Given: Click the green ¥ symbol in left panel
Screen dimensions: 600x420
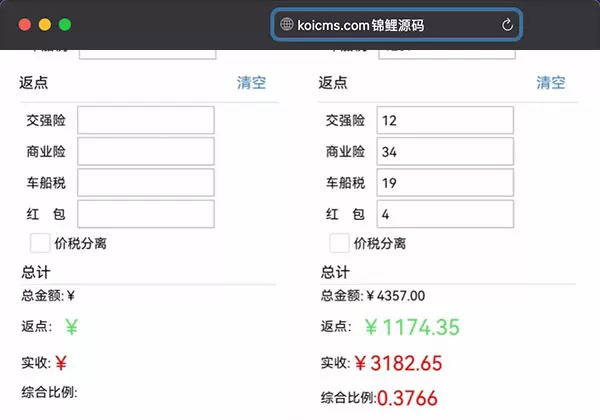Looking at the screenshot, I should [x=72, y=327].
